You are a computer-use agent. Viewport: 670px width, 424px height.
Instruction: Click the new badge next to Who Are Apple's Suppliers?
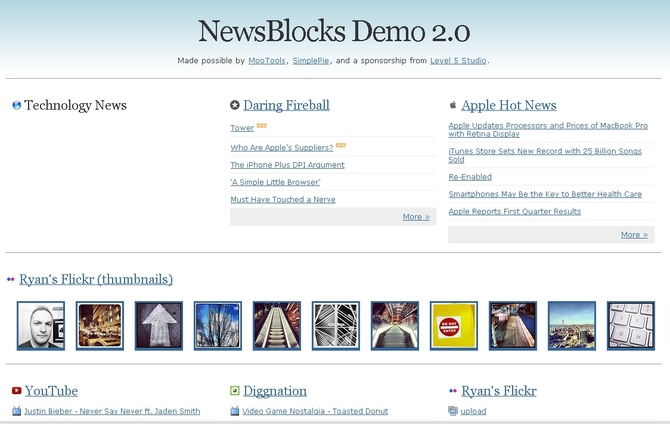pyautogui.click(x=341, y=145)
